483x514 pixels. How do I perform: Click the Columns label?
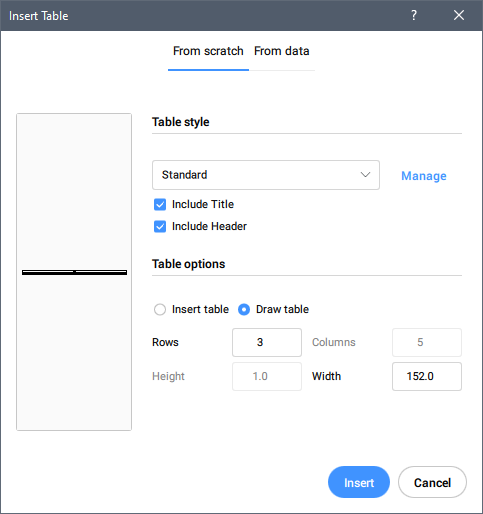tap(334, 342)
